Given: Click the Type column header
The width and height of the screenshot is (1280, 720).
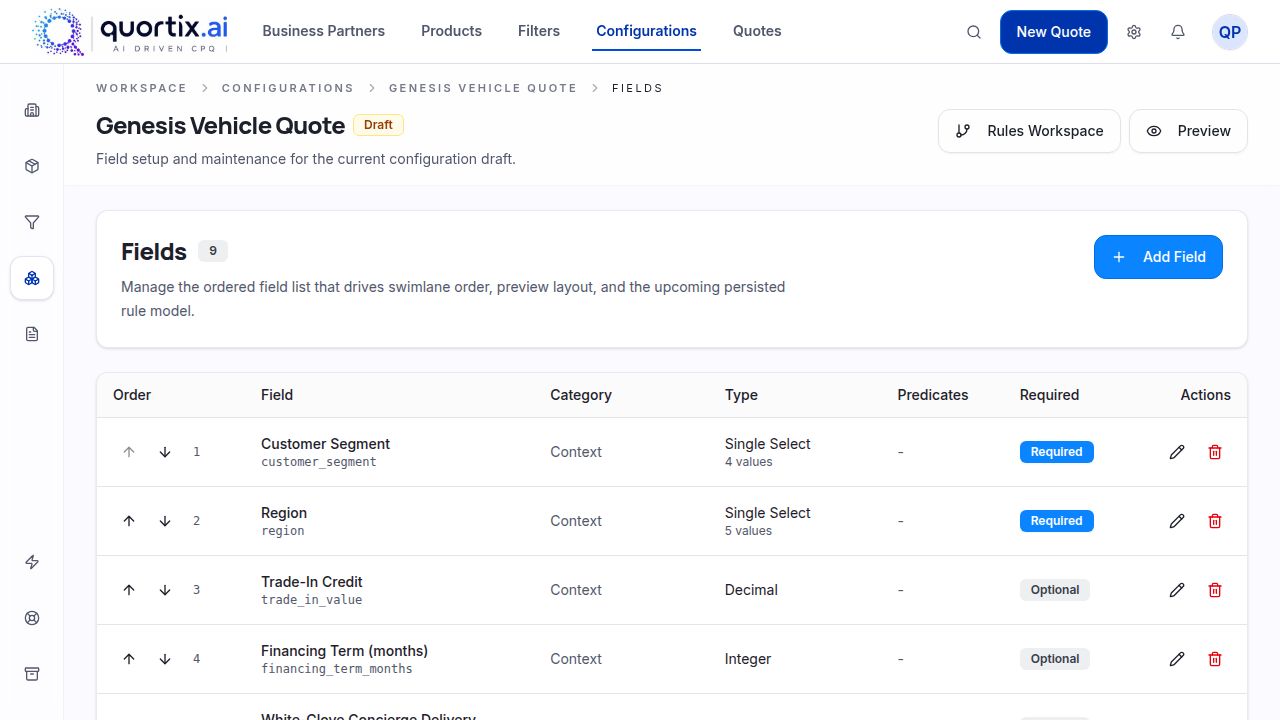Looking at the screenshot, I should 741,395.
